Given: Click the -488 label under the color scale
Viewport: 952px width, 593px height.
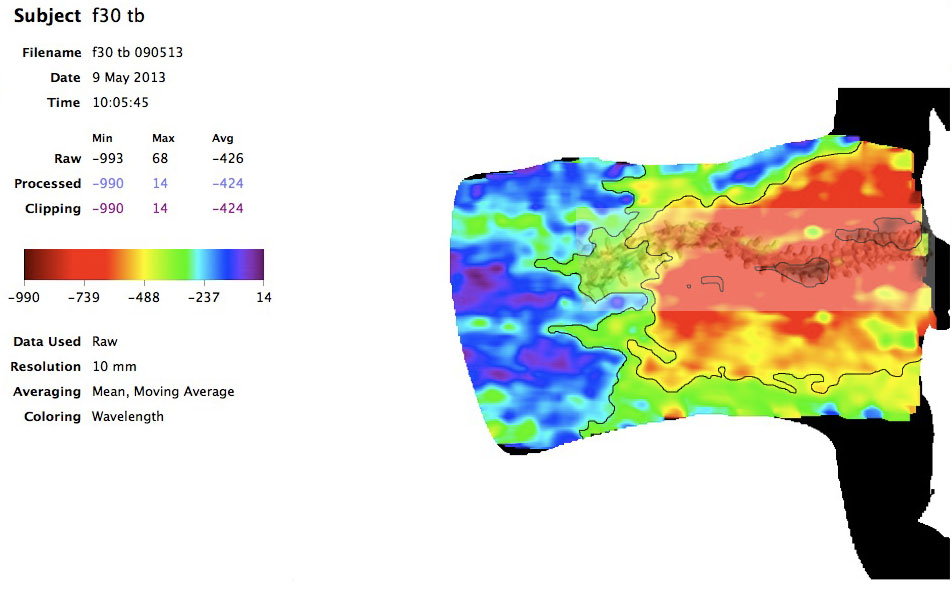Looking at the screenshot, I should click(x=143, y=297).
